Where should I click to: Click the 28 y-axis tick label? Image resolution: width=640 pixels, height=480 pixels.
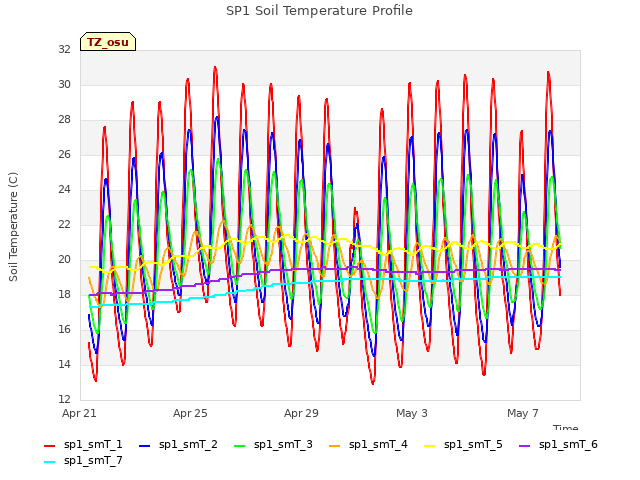tap(64, 120)
